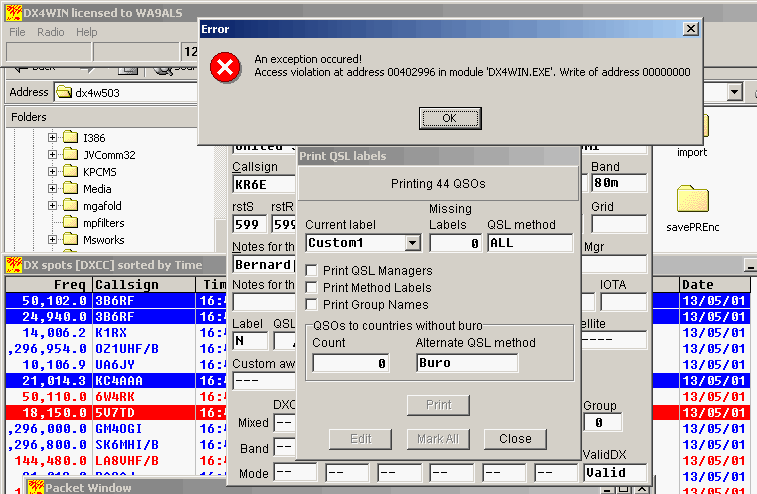Select the I386 folder in tree

point(94,137)
